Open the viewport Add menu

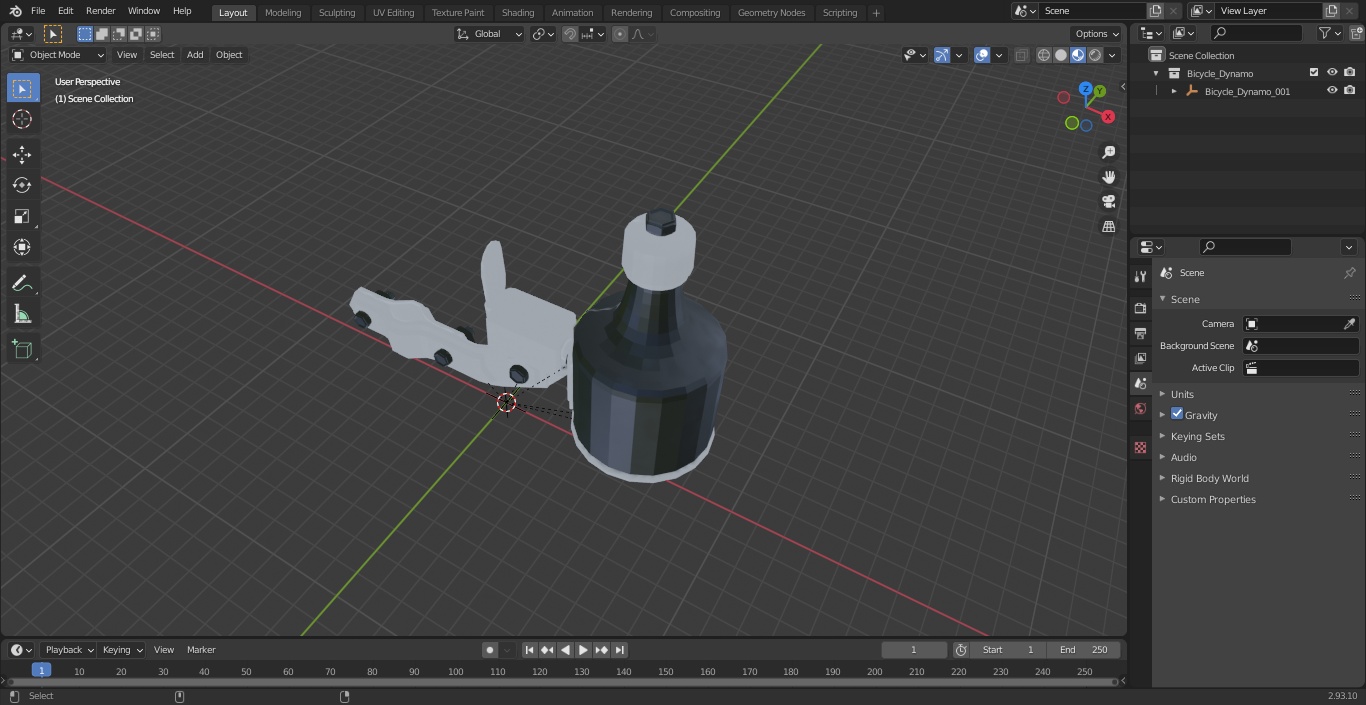coord(195,55)
